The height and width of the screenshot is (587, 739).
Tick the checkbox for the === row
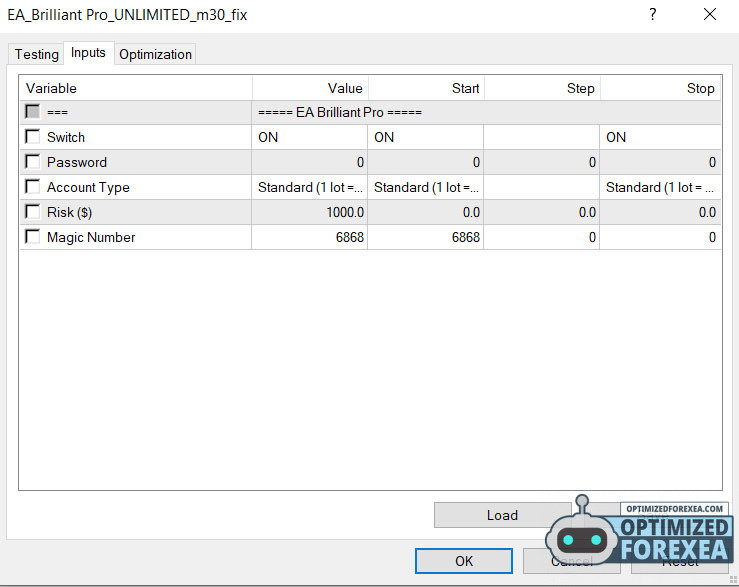(33, 112)
